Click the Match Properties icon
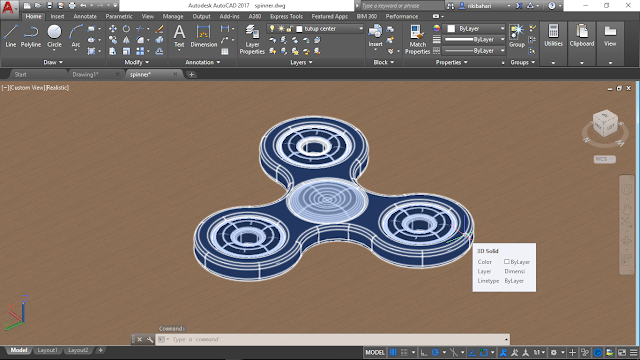Image resolution: width=640 pixels, height=360 pixels. (418, 39)
